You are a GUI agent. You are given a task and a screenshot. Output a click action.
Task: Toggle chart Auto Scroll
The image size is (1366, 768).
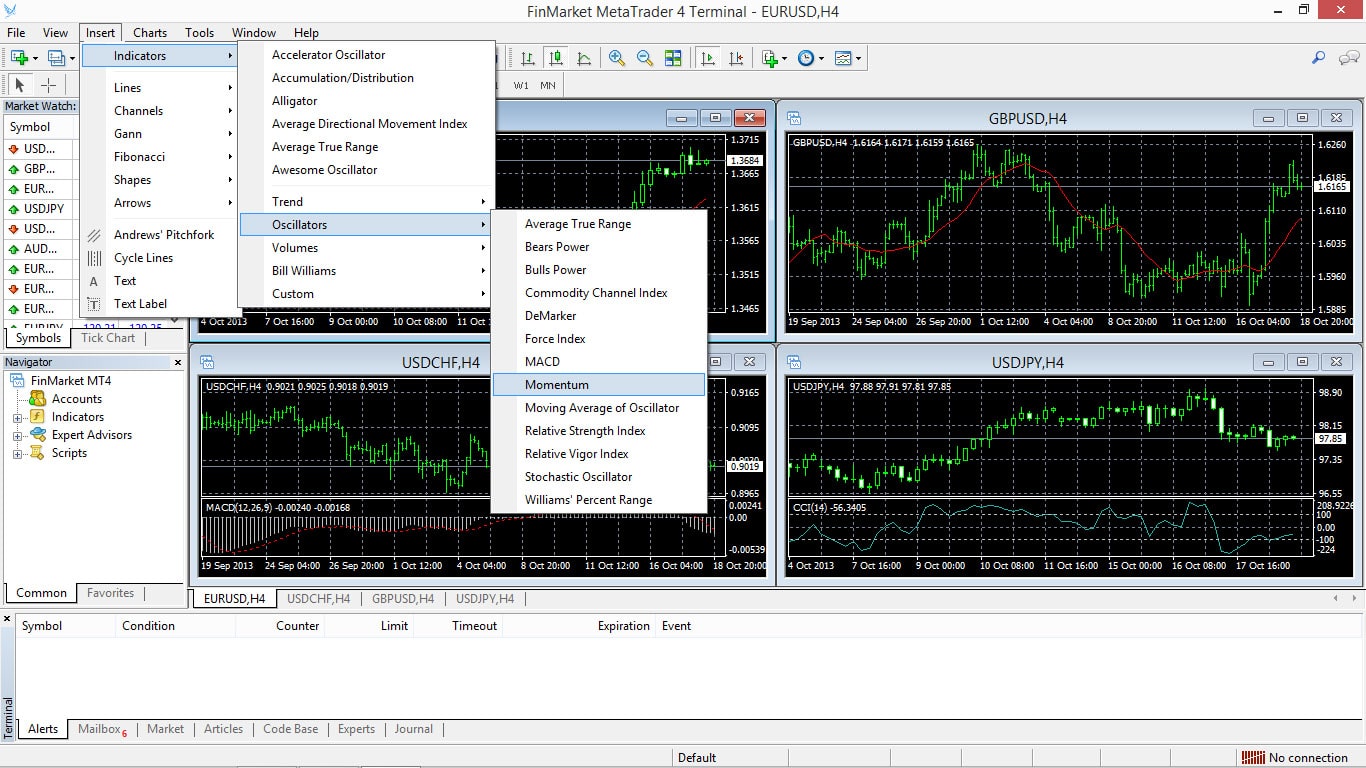pyautogui.click(x=708, y=58)
